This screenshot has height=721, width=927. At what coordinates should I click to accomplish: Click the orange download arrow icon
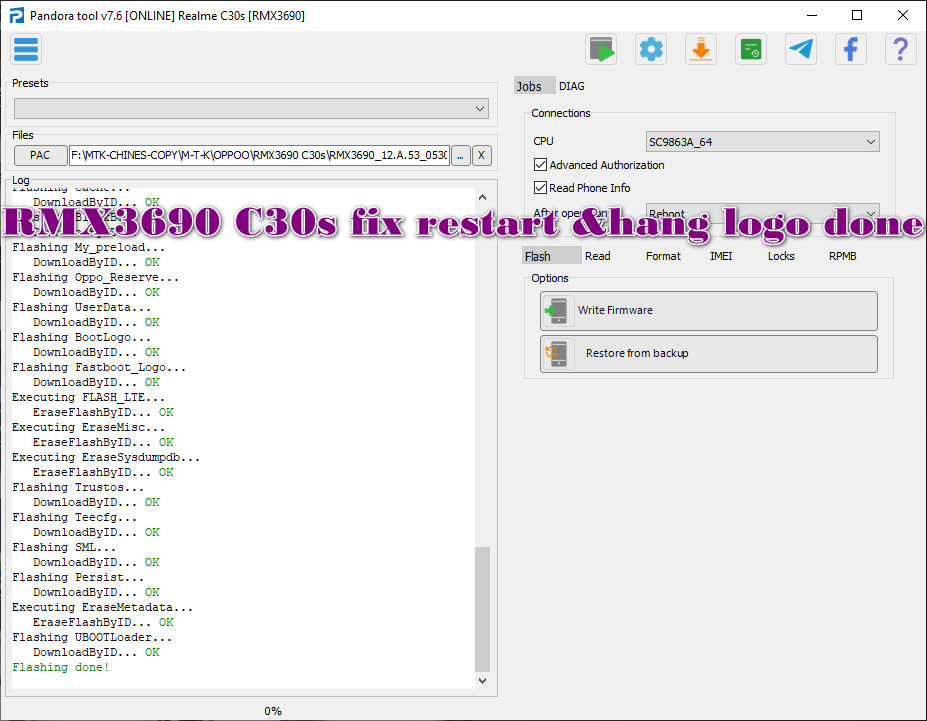701,49
